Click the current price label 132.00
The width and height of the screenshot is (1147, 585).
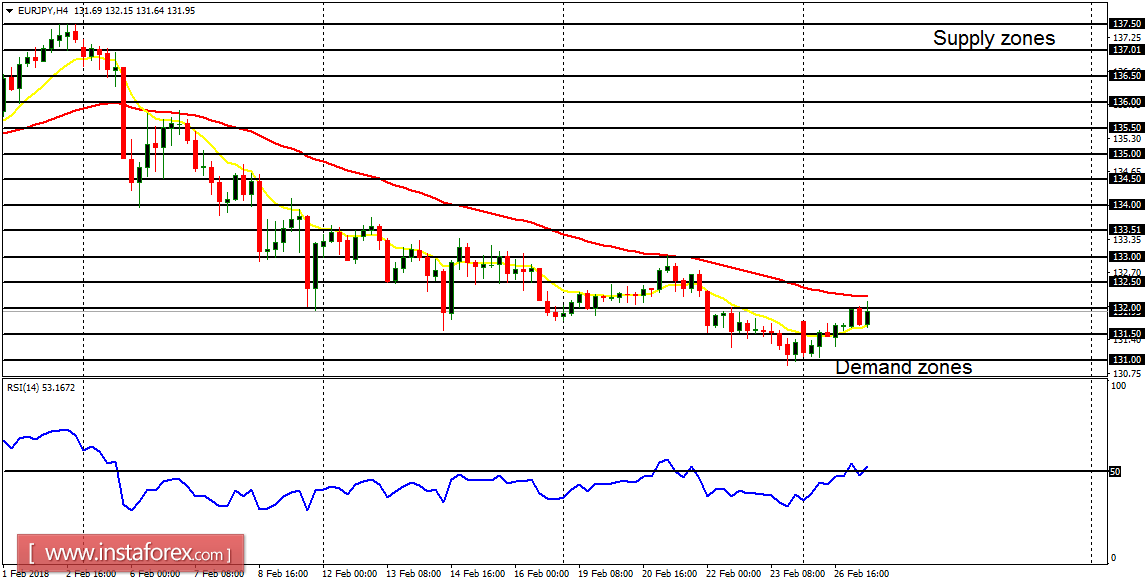coord(1125,308)
